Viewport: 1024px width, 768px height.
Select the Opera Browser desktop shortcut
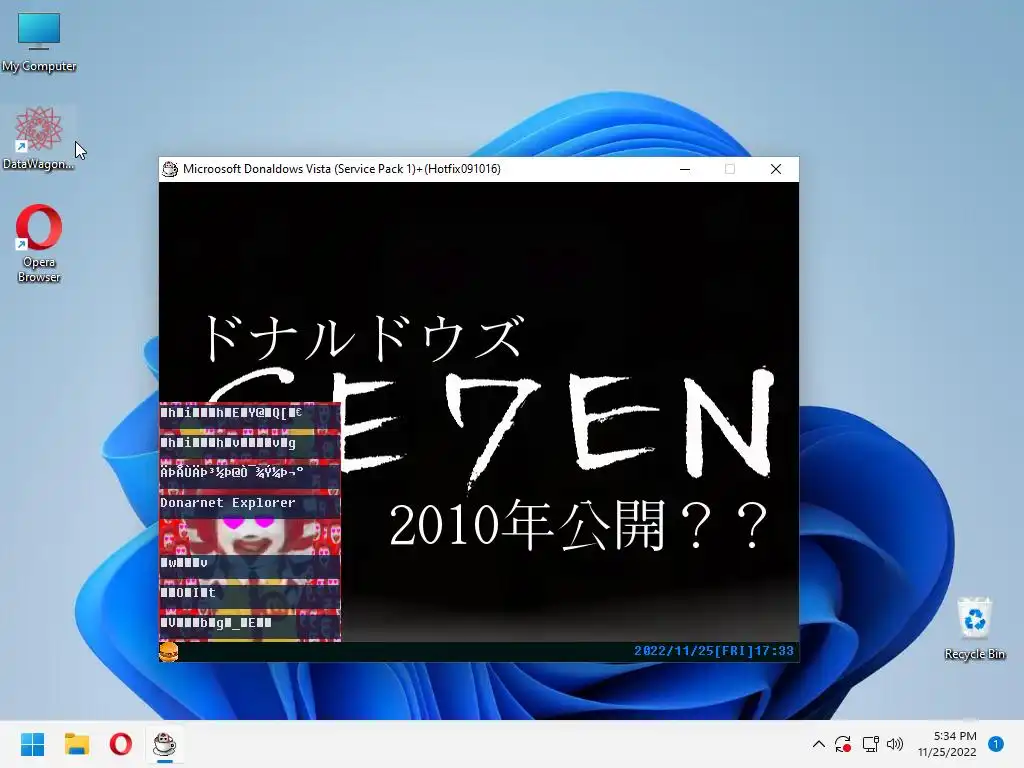tap(39, 244)
